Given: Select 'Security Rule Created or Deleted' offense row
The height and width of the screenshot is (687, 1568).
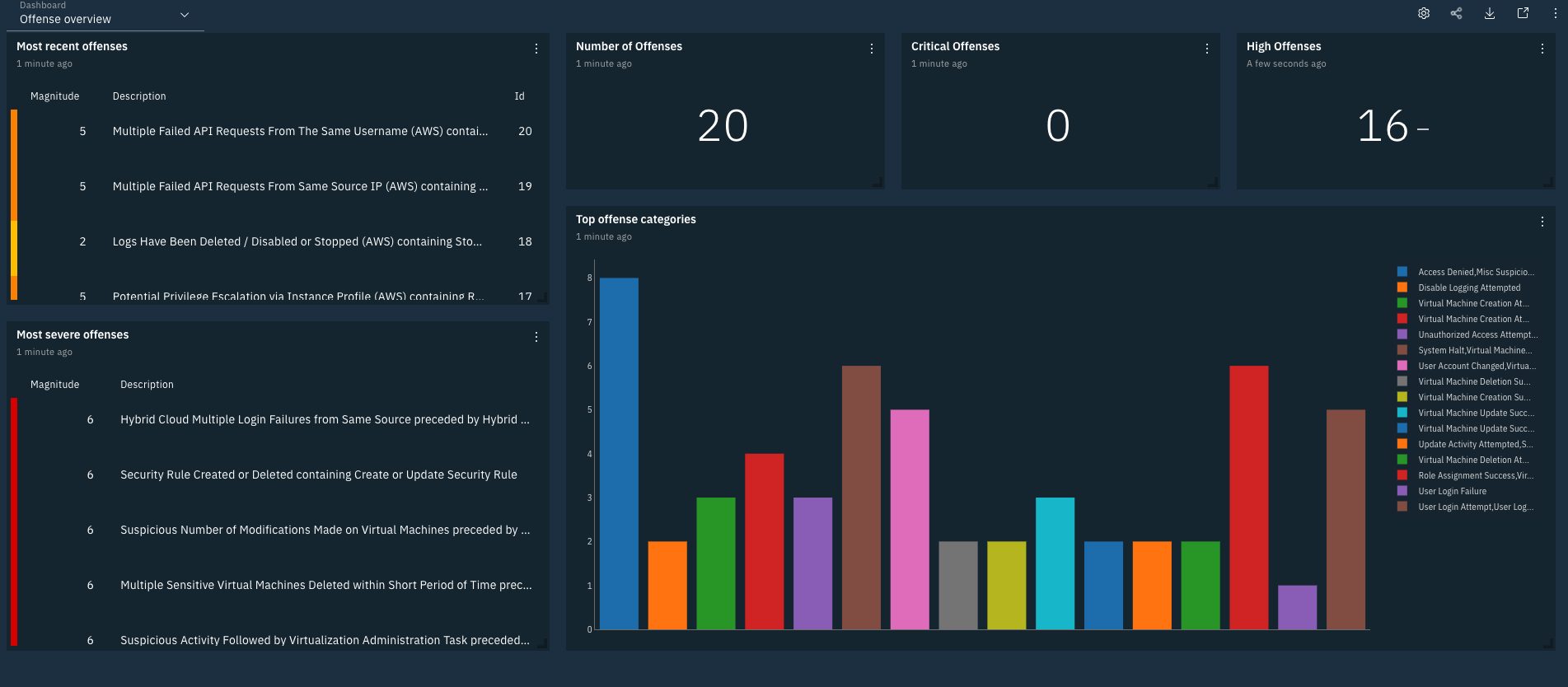Looking at the screenshot, I should pyautogui.click(x=278, y=474).
